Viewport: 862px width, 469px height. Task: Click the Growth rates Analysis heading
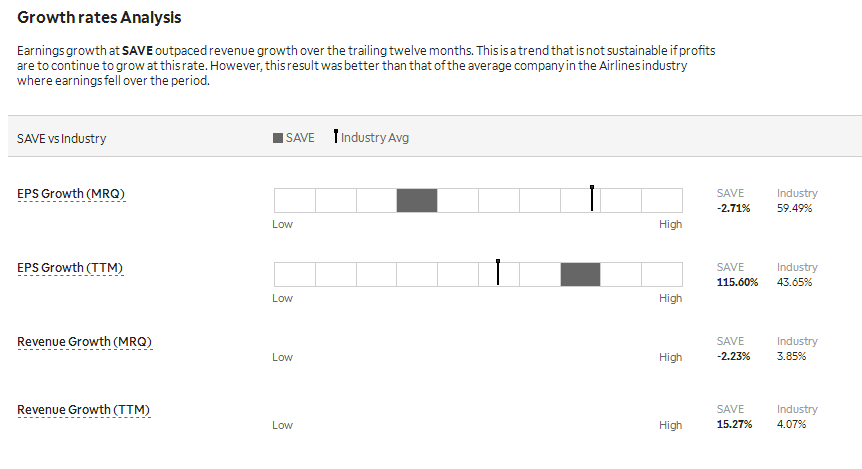pyautogui.click(x=99, y=18)
